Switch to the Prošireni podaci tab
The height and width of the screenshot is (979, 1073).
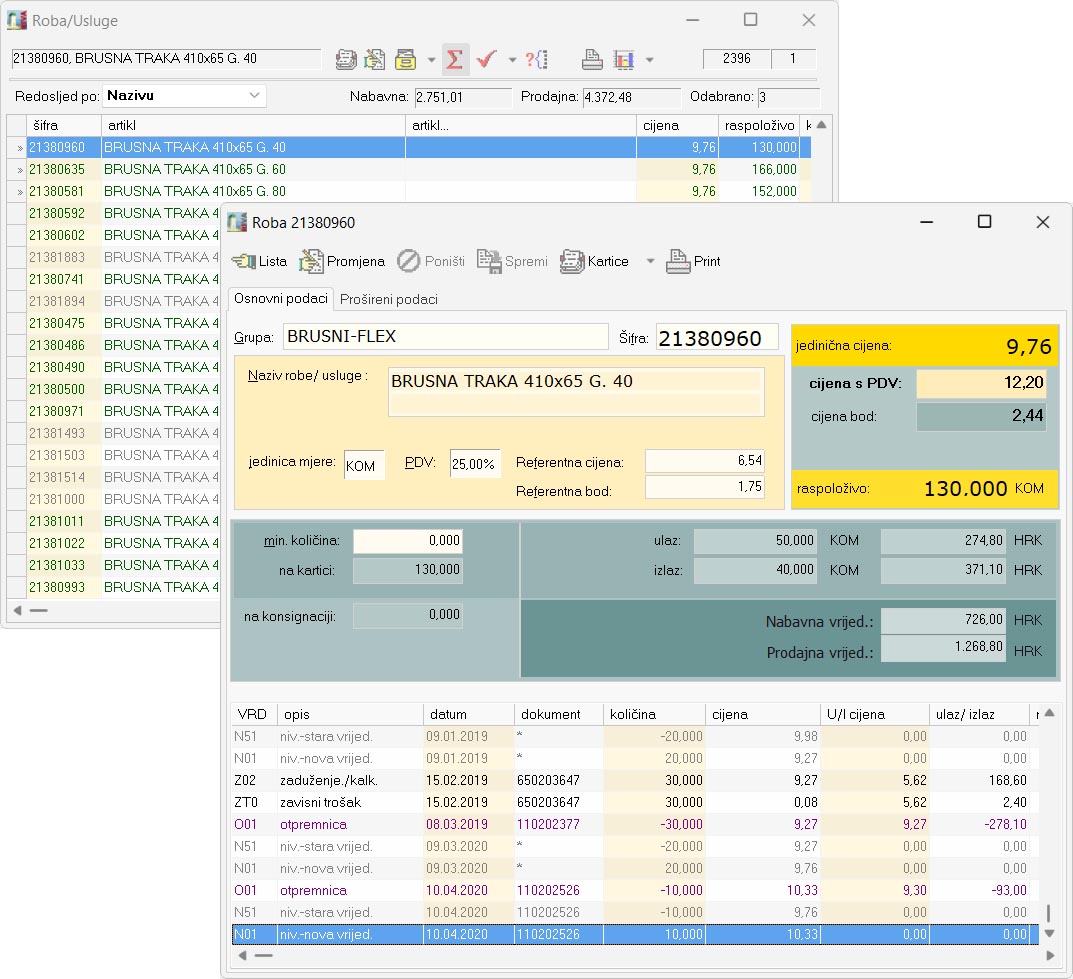(x=389, y=299)
